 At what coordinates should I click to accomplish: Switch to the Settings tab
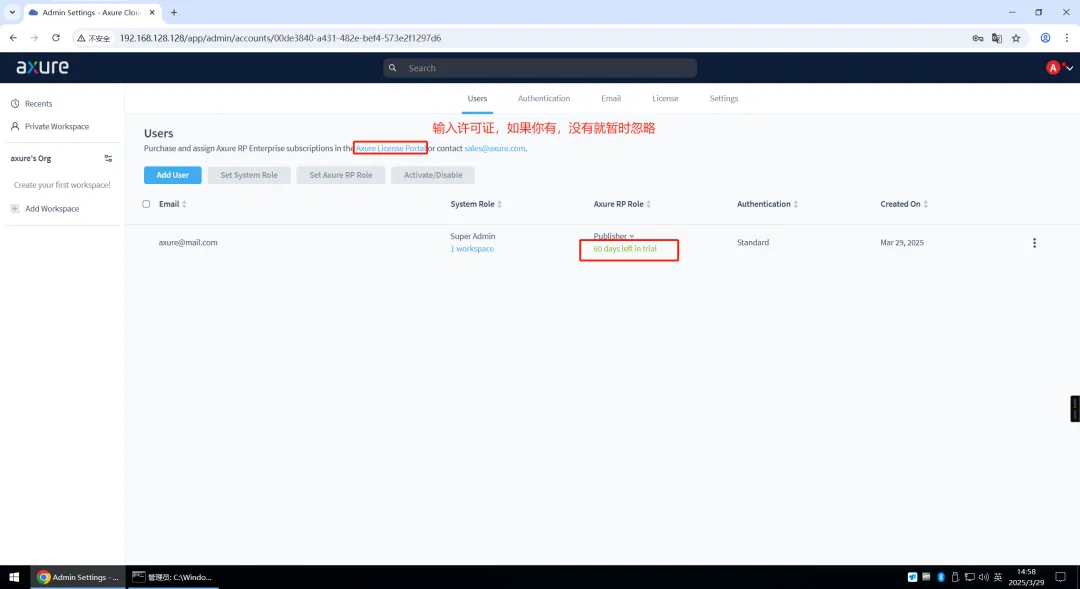click(724, 99)
